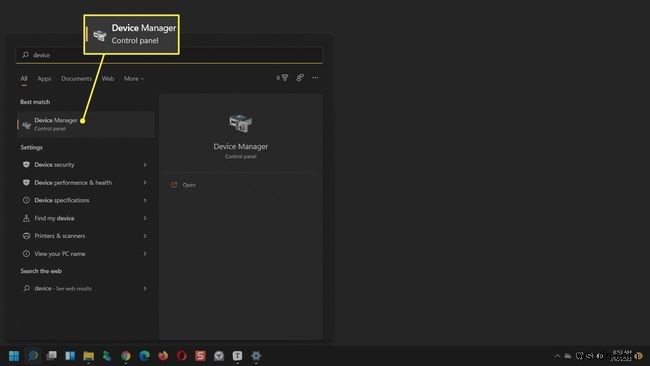
Task: Open the notification badge in tray
Action: 639,356
